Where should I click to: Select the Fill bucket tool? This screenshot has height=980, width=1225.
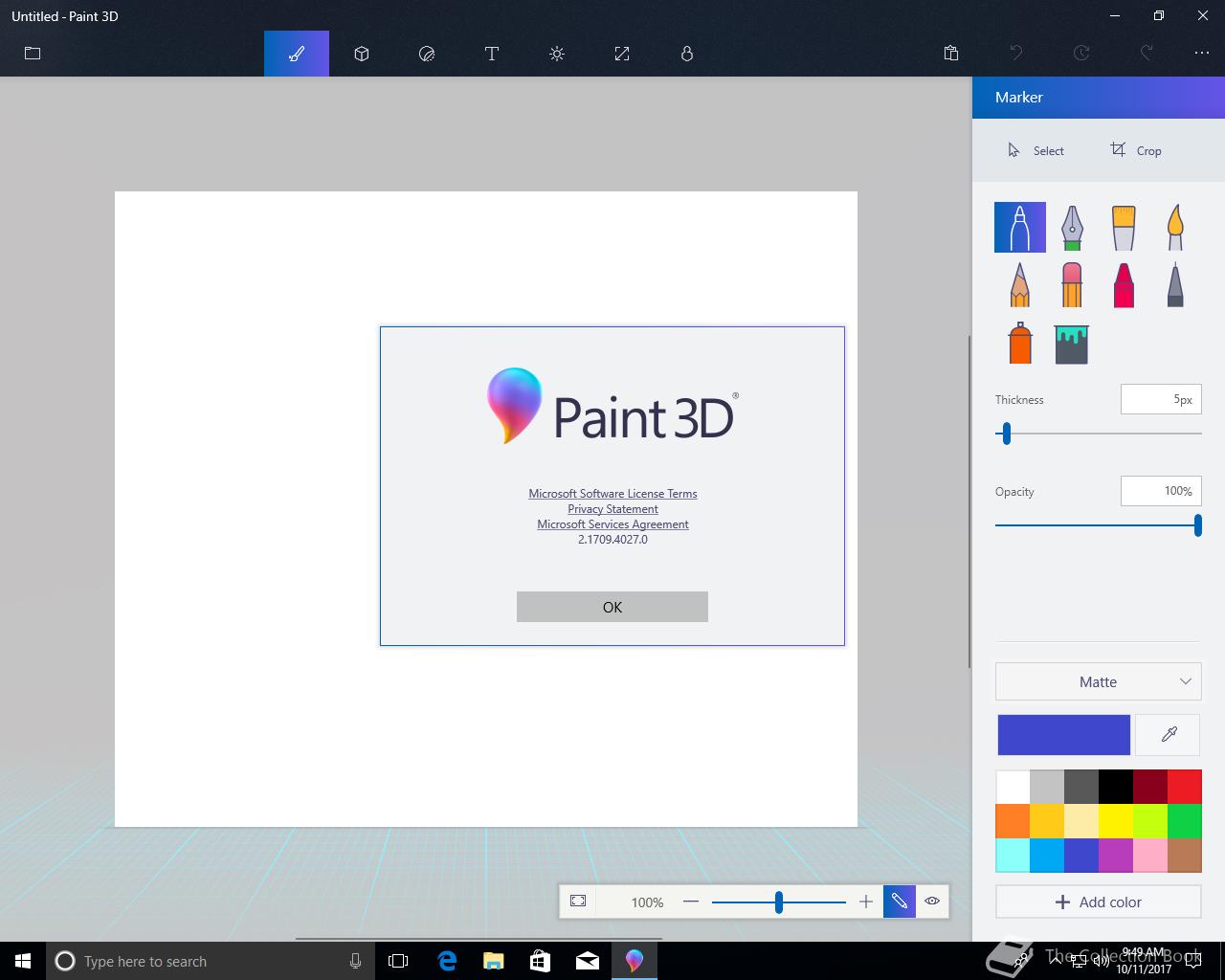pyautogui.click(x=1072, y=344)
